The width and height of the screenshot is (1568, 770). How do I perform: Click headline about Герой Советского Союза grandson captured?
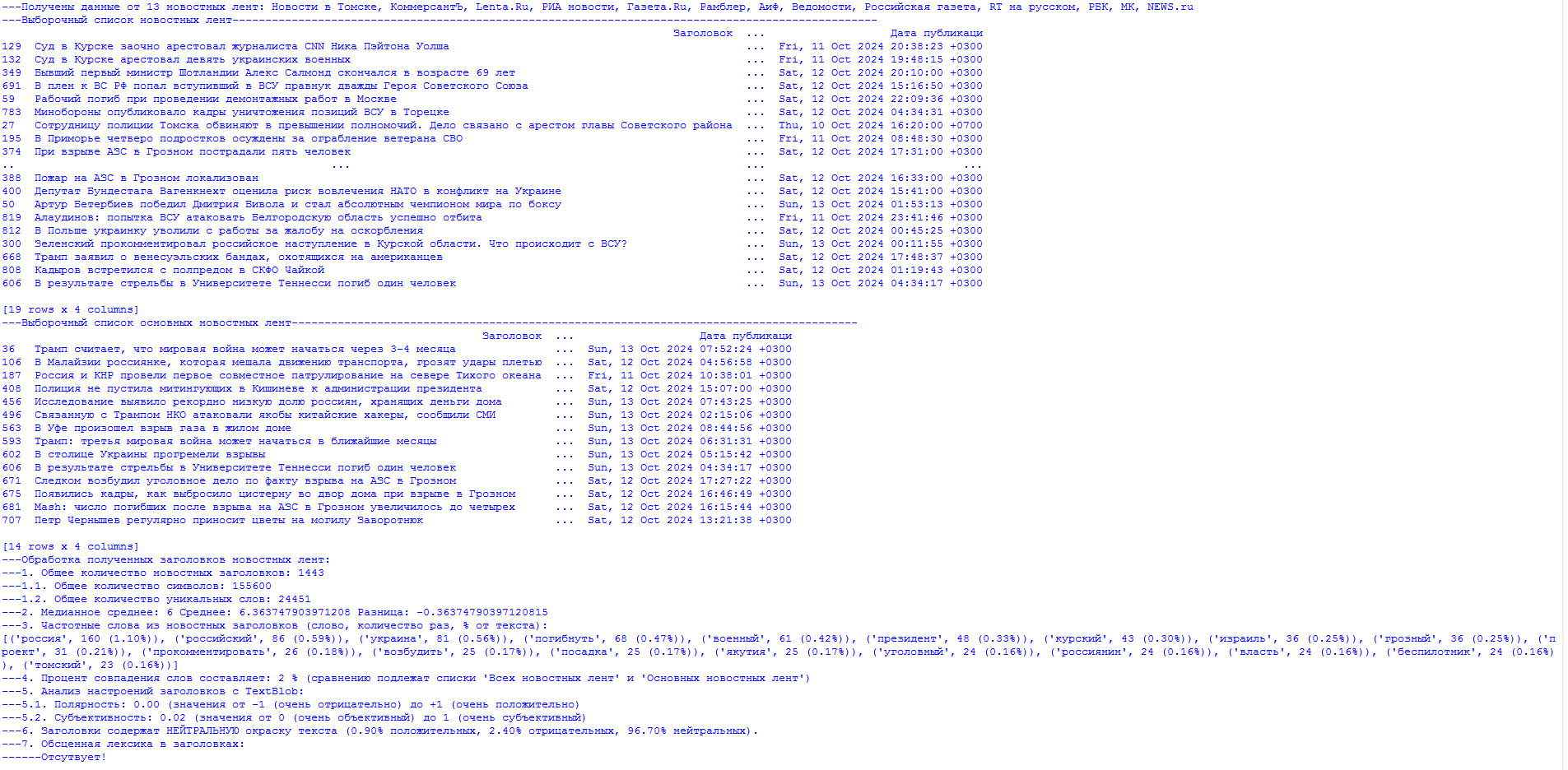pos(281,86)
